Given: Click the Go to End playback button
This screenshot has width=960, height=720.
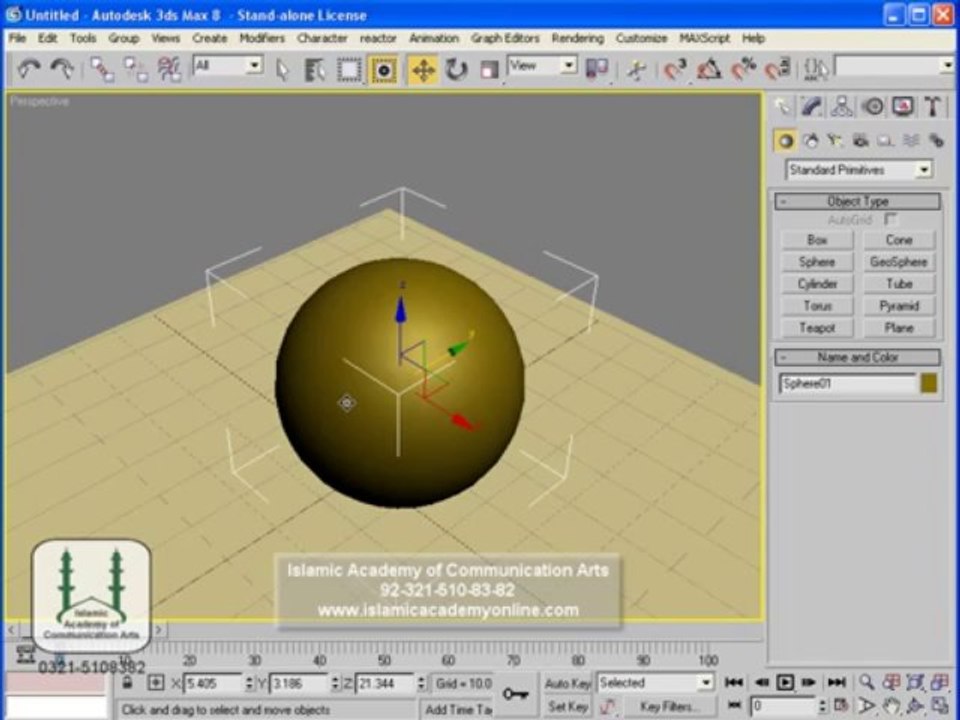Looking at the screenshot, I should pos(836,682).
